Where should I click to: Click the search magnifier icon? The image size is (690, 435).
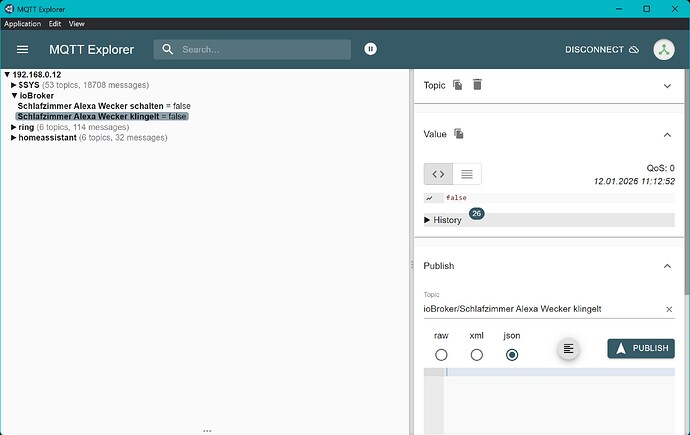tap(167, 49)
